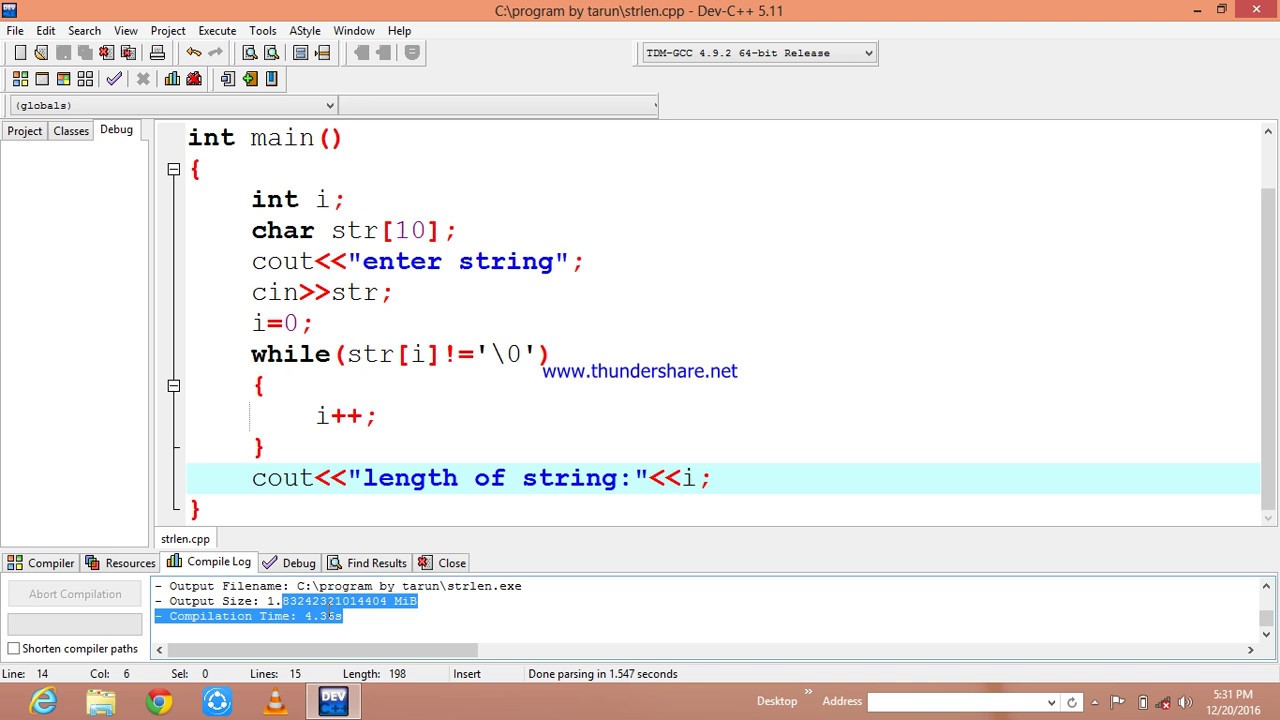
Task: Click the Replace toolbar icon
Action: click(271, 53)
